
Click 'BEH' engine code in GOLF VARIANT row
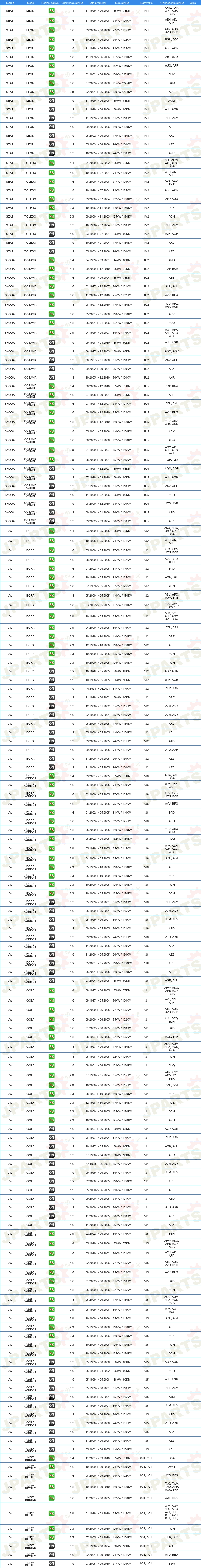172,1234
